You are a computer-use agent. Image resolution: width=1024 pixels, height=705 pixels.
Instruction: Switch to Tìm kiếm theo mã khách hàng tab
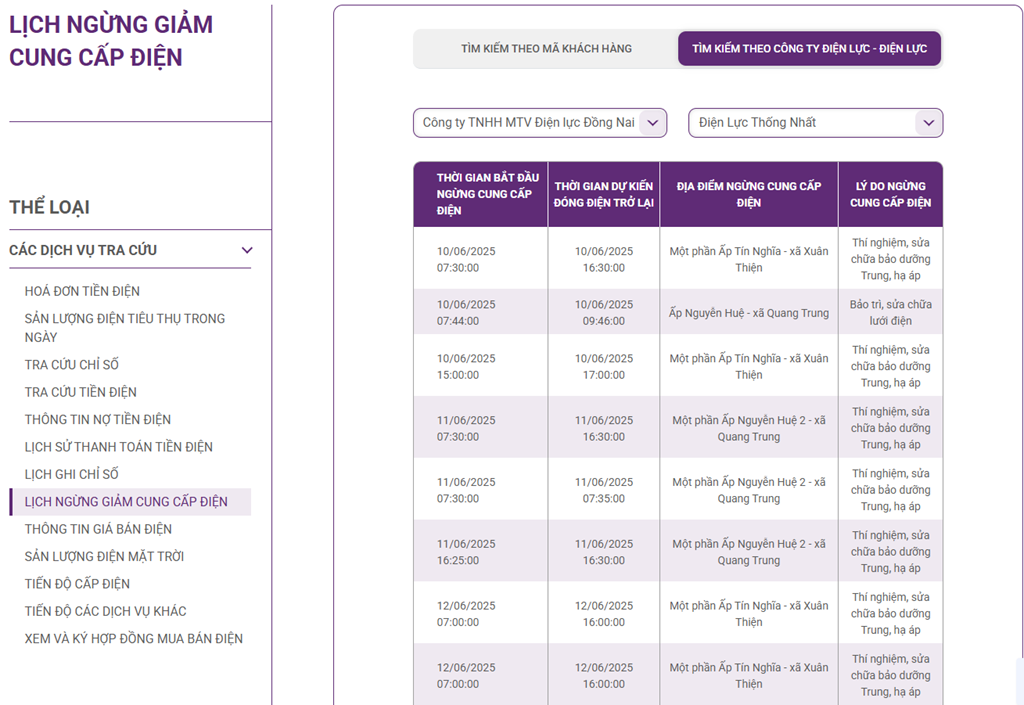pos(546,48)
